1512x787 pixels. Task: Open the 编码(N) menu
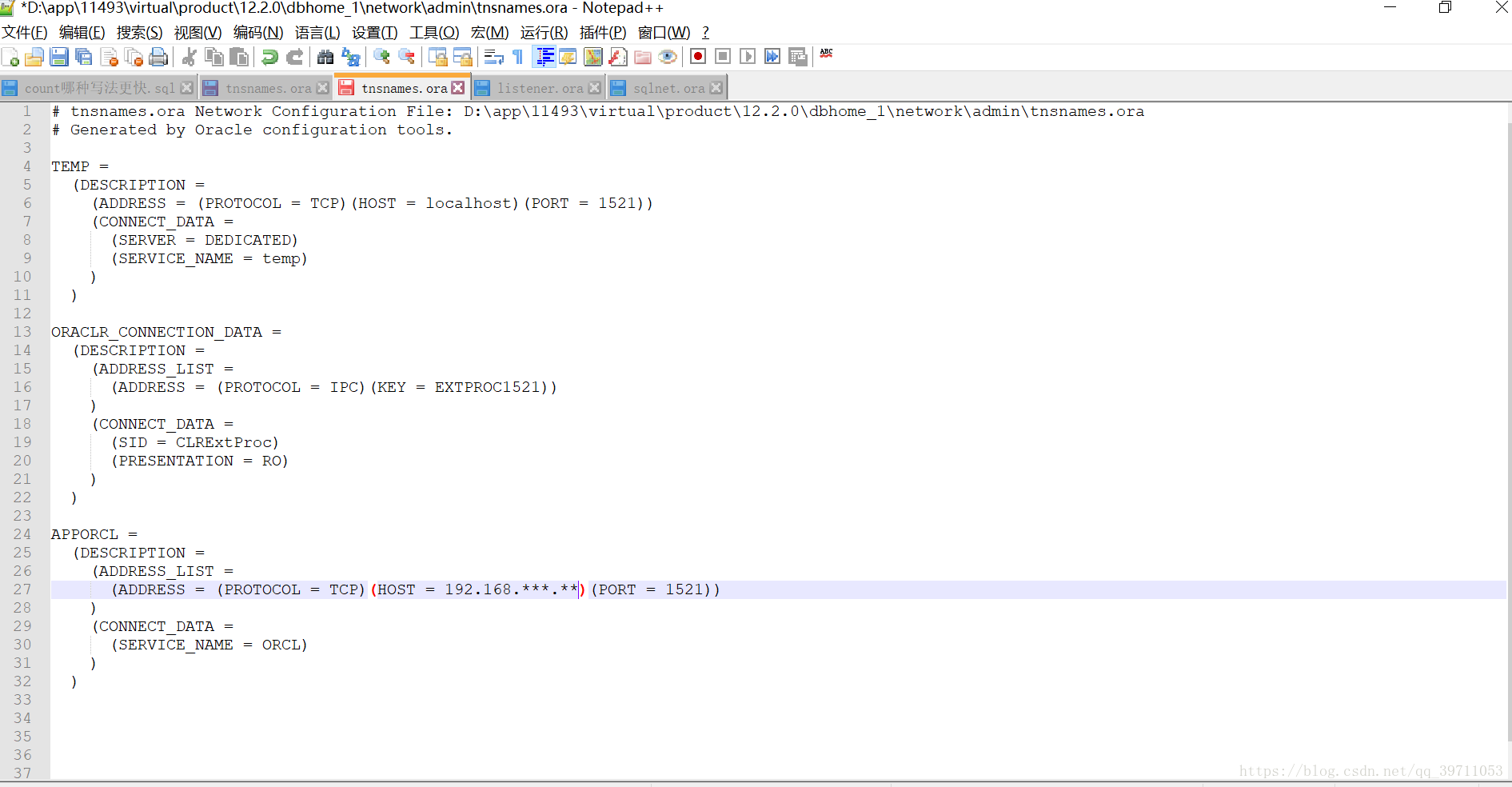pos(258,33)
